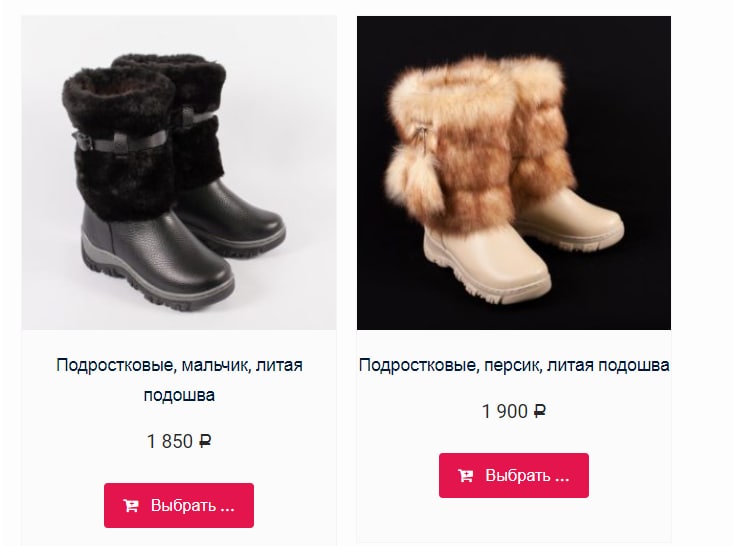Open the 'Подростковые, персик, литая подошва' title
Screen dimensions: 733x546
514,365
